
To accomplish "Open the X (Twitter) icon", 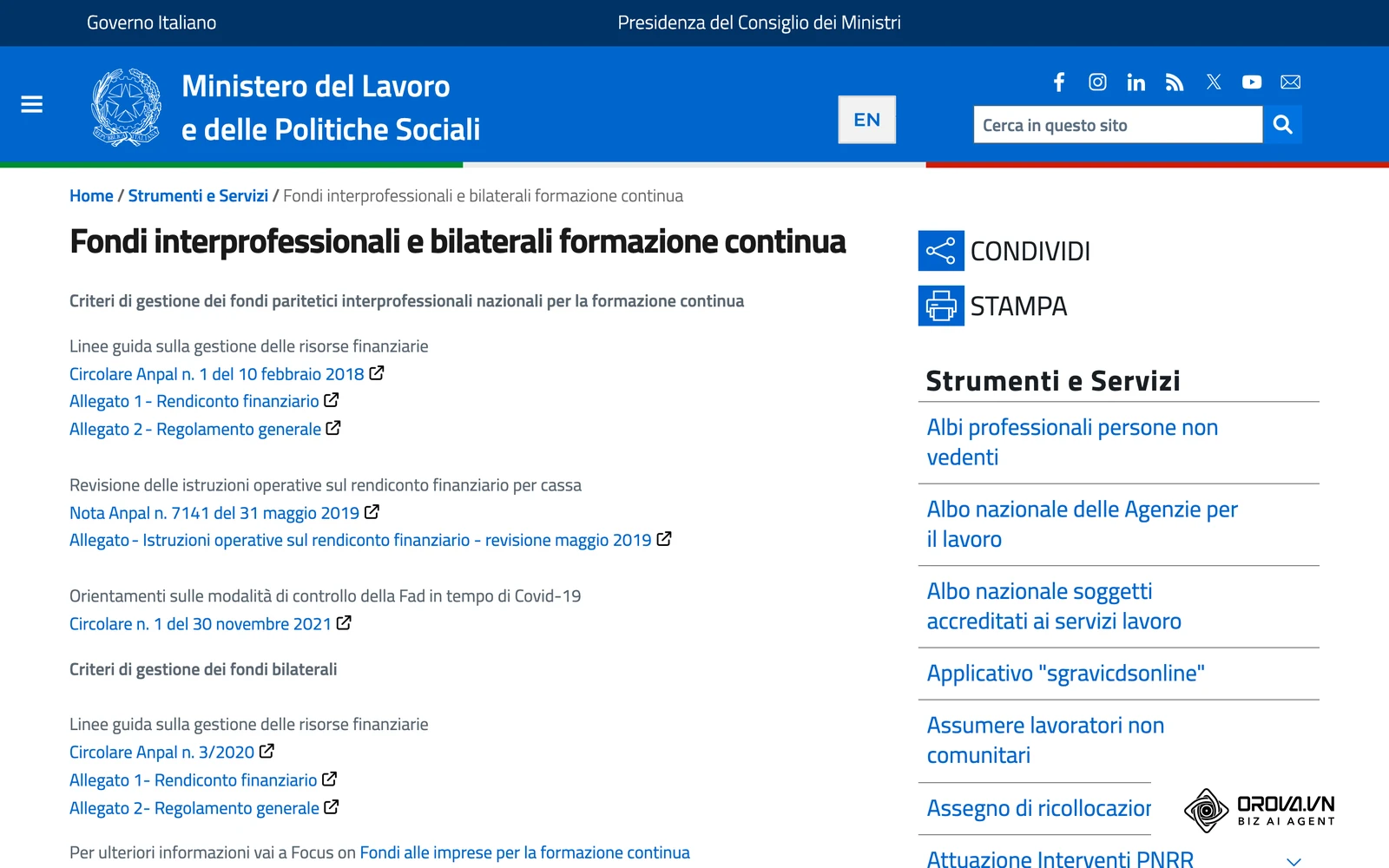I will [x=1214, y=82].
